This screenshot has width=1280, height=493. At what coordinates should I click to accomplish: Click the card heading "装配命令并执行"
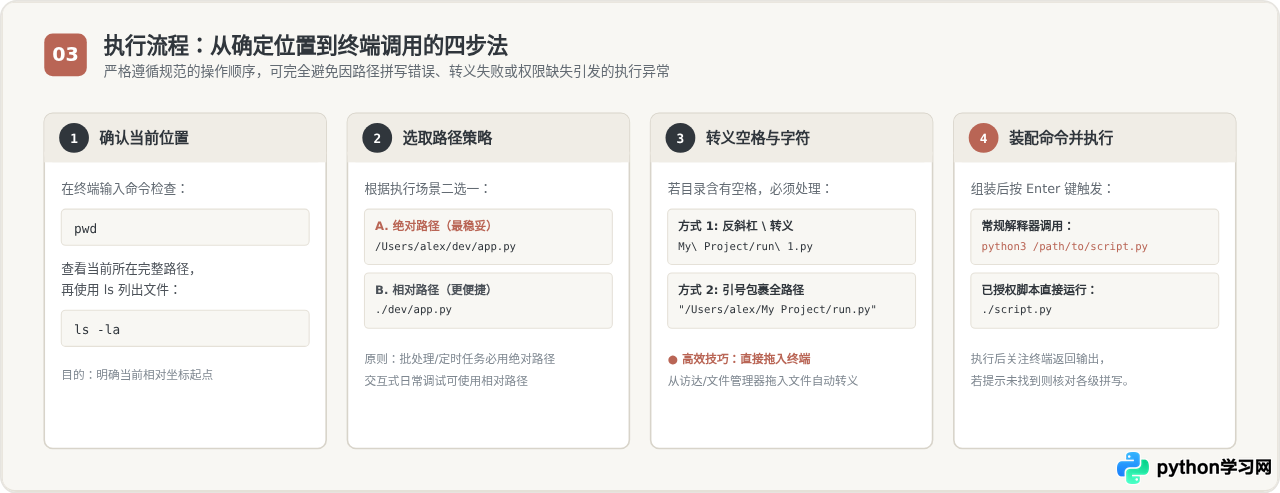[x=1061, y=138]
